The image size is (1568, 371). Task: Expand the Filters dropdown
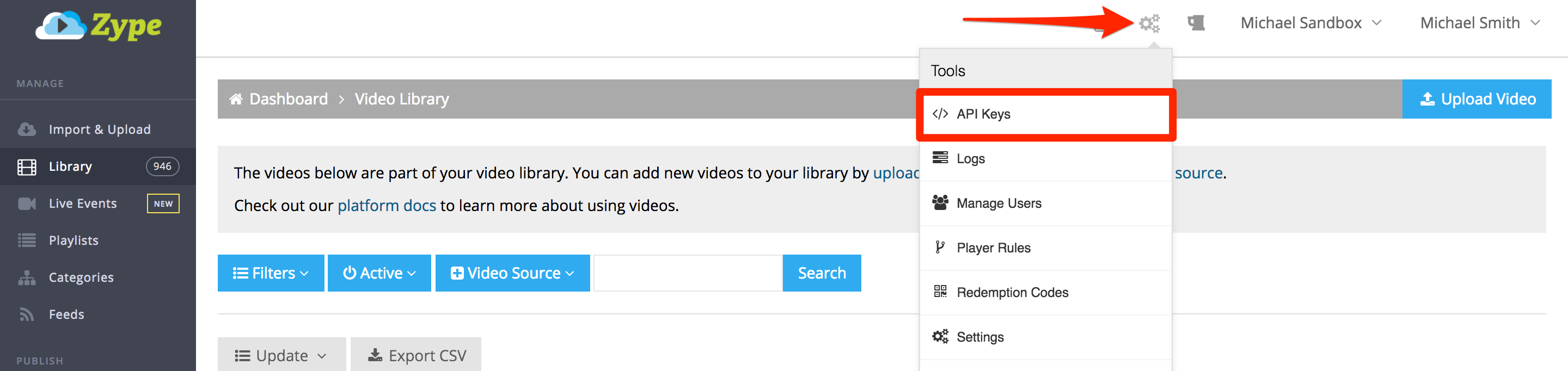(x=270, y=274)
